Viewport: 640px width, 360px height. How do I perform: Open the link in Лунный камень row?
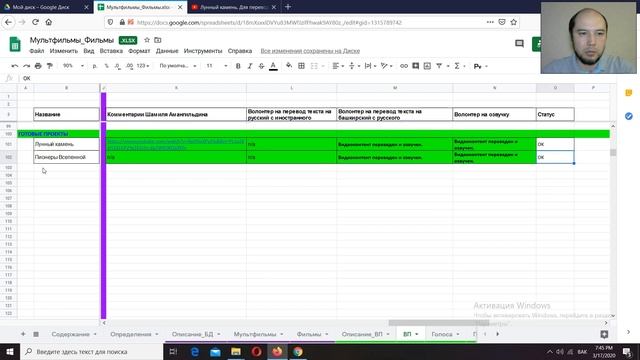pos(175,144)
